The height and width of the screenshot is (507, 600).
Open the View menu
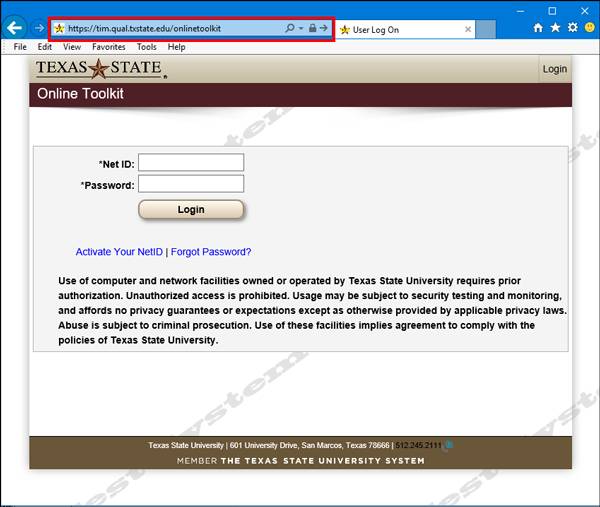coord(72,47)
